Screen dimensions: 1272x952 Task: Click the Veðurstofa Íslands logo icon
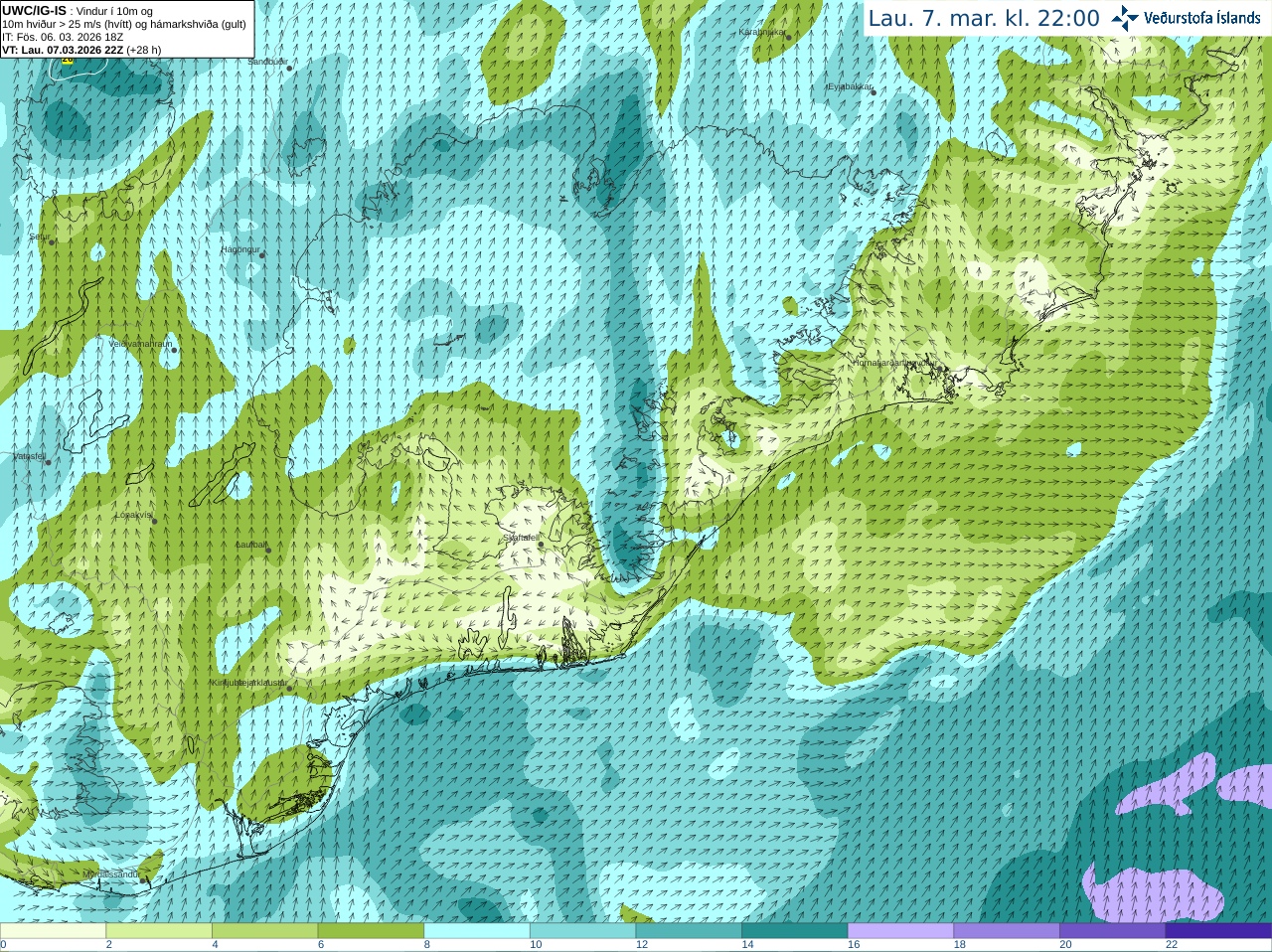1124,18
